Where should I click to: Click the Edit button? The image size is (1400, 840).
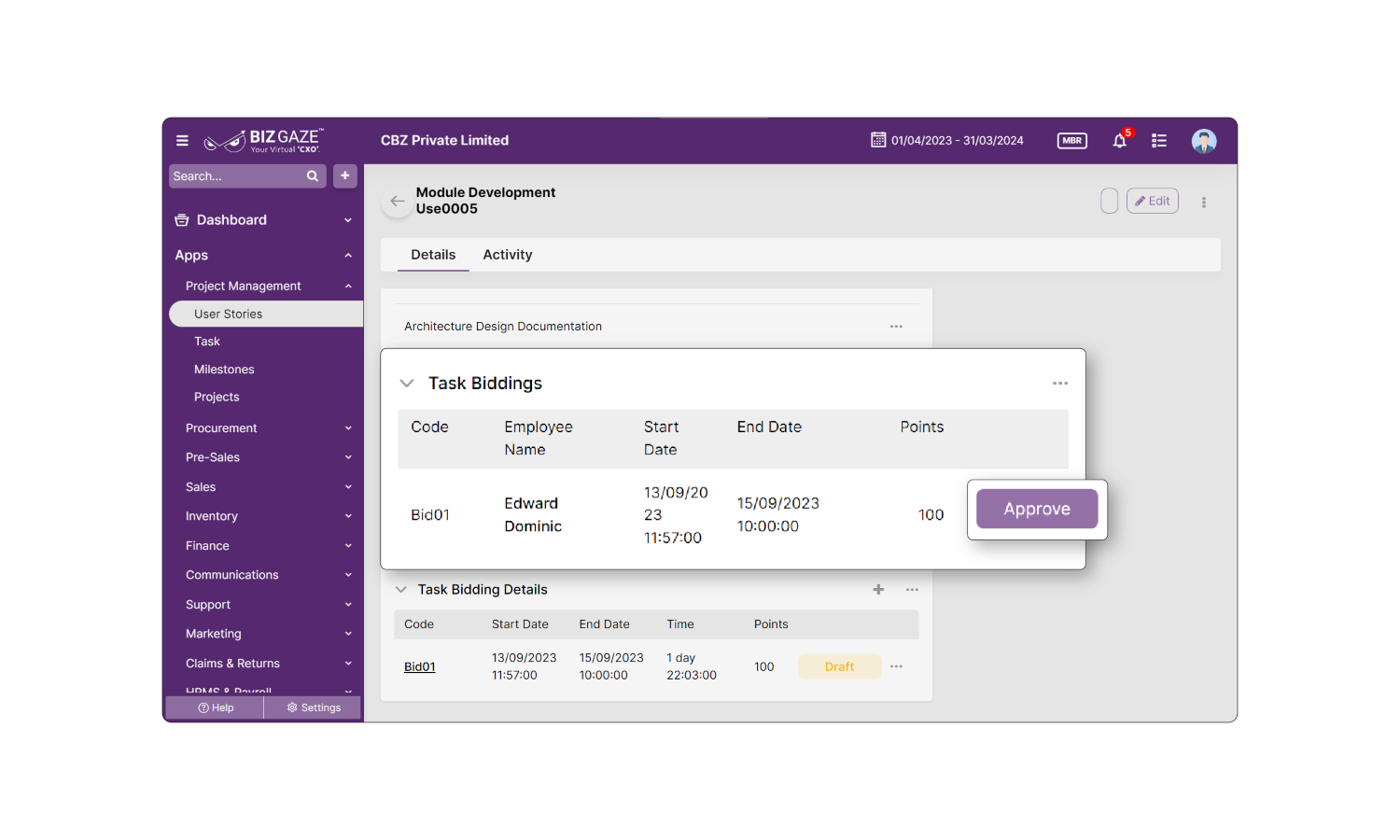click(1153, 201)
